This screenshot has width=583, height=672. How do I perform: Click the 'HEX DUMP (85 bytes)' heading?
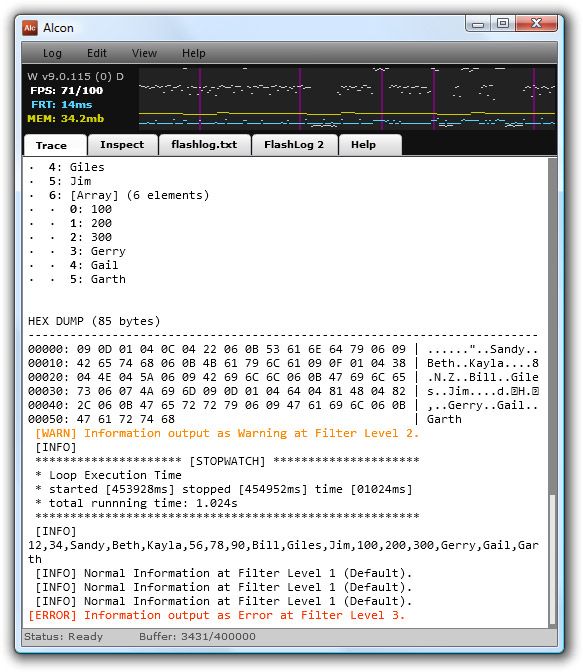[94, 321]
